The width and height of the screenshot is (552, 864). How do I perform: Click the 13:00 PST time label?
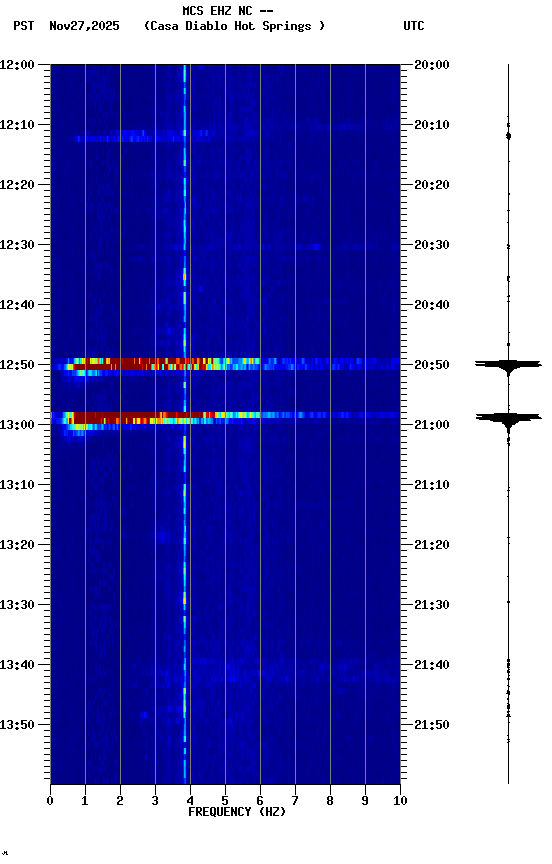(x=17, y=425)
